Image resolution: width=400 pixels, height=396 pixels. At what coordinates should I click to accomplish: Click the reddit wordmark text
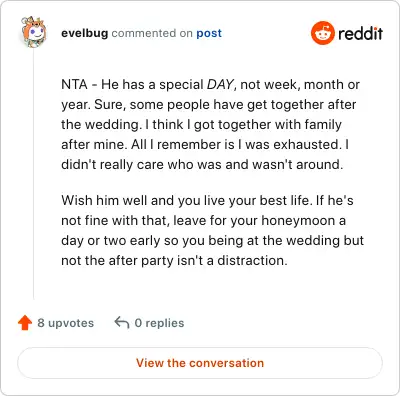pos(360,33)
